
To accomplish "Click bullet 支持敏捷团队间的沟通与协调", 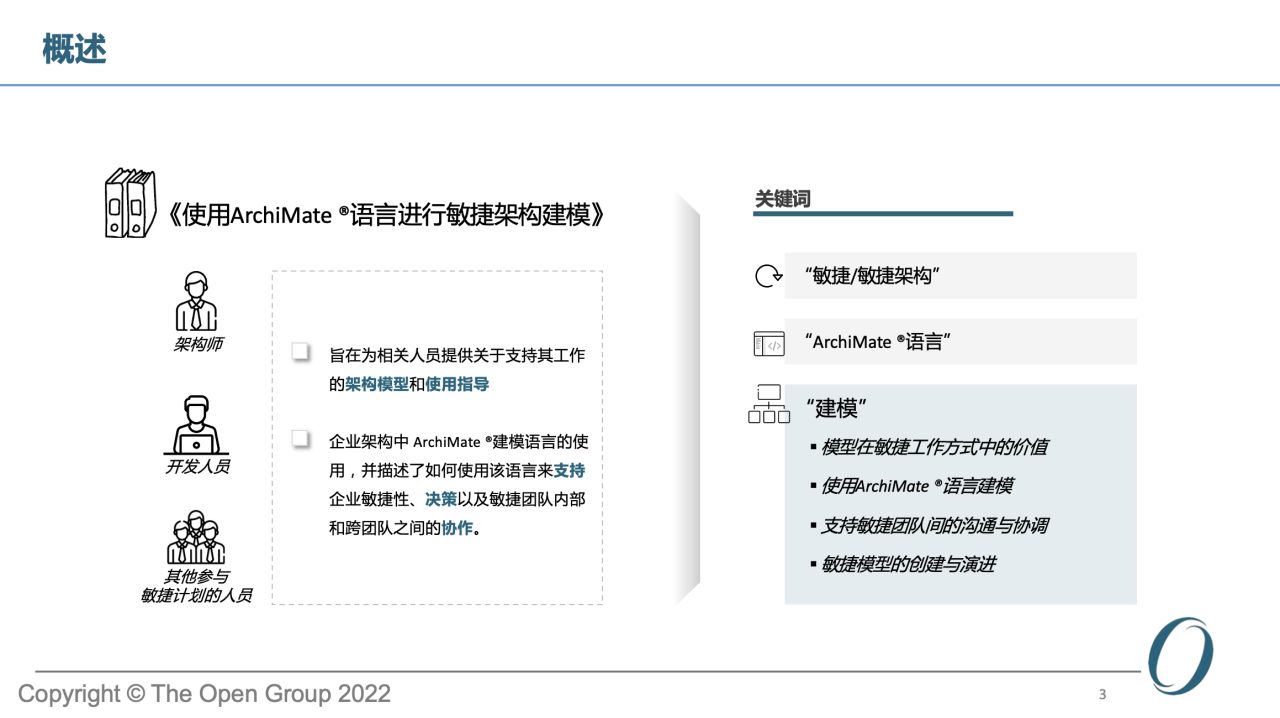I will pos(929,525).
